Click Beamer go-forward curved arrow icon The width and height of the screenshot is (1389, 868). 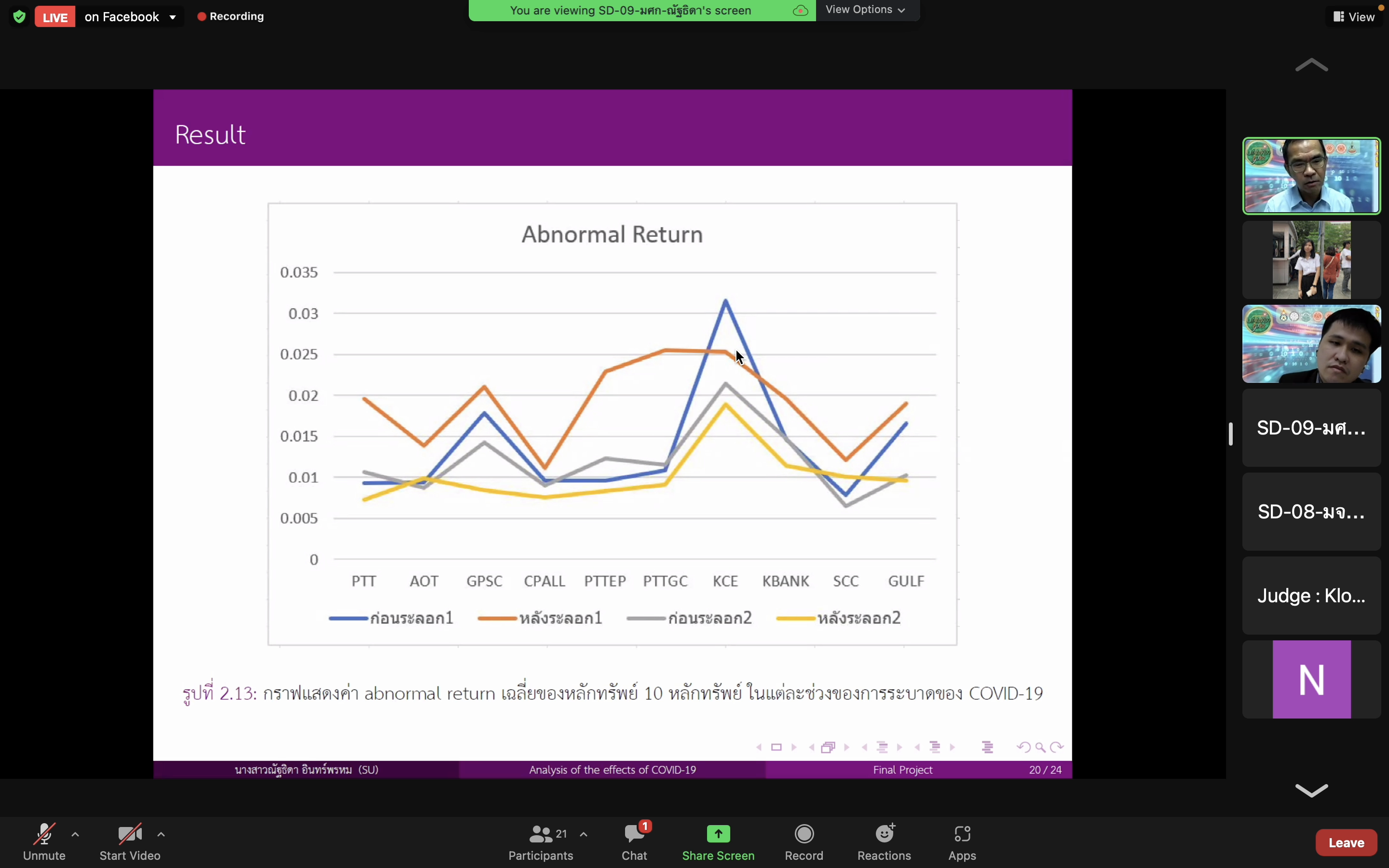point(1057,747)
